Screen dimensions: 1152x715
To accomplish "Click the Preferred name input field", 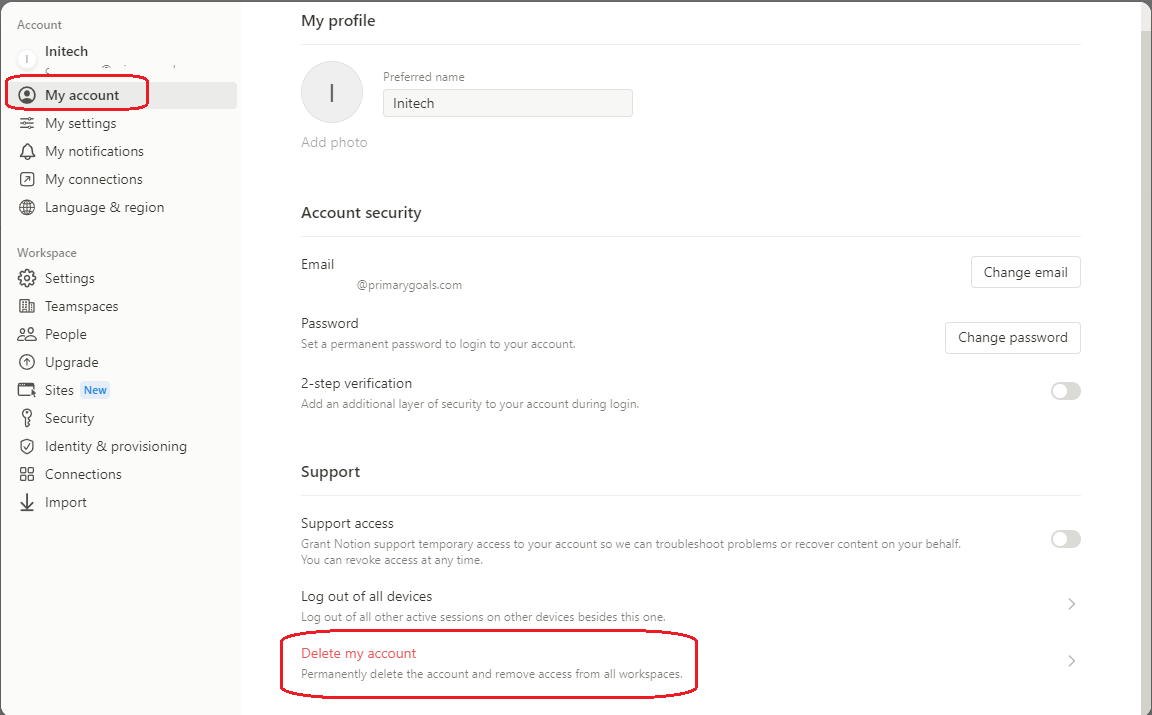I will pyautogui.click(x=507, y=103).
